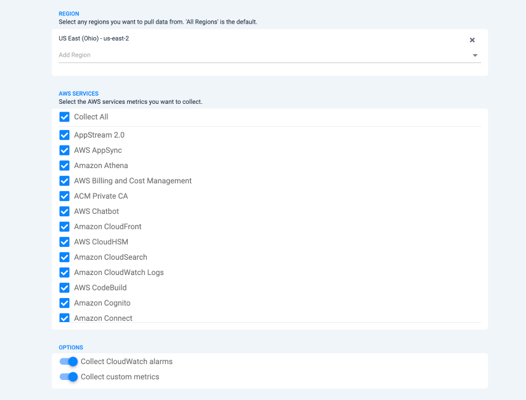Turn off Collect custom metrics switch
Viewport: 526px width, 400px height.
68,377
